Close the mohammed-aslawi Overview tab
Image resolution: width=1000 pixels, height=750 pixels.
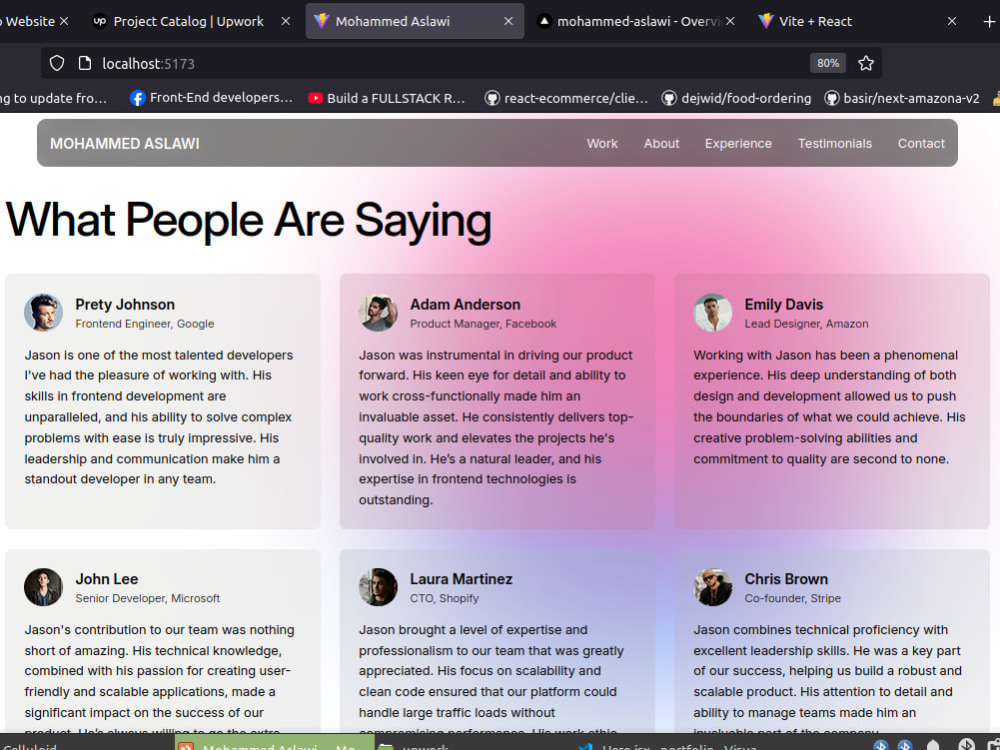730,21
